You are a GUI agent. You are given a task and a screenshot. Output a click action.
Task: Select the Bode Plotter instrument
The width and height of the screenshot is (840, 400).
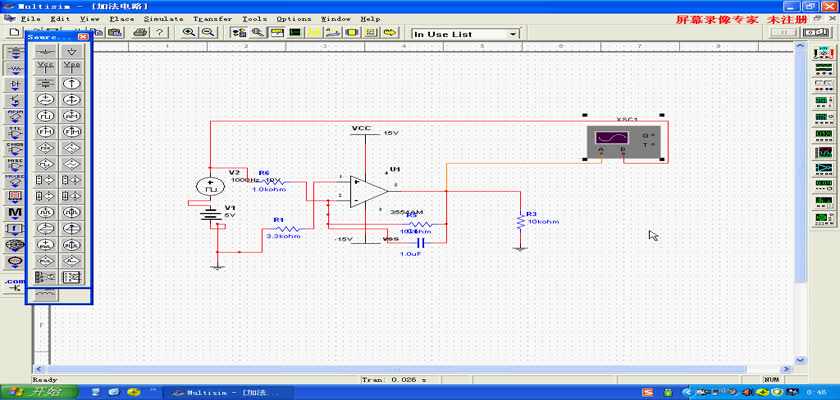[x=823, y=119]
